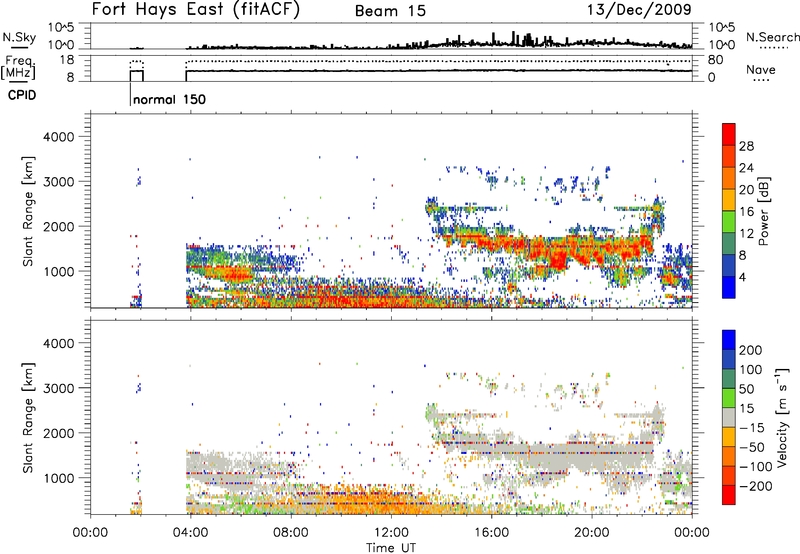This screenshot has height=554, width=800.
Task: Click the 'normal 150' CPID annotation
Action: (169, 99)
